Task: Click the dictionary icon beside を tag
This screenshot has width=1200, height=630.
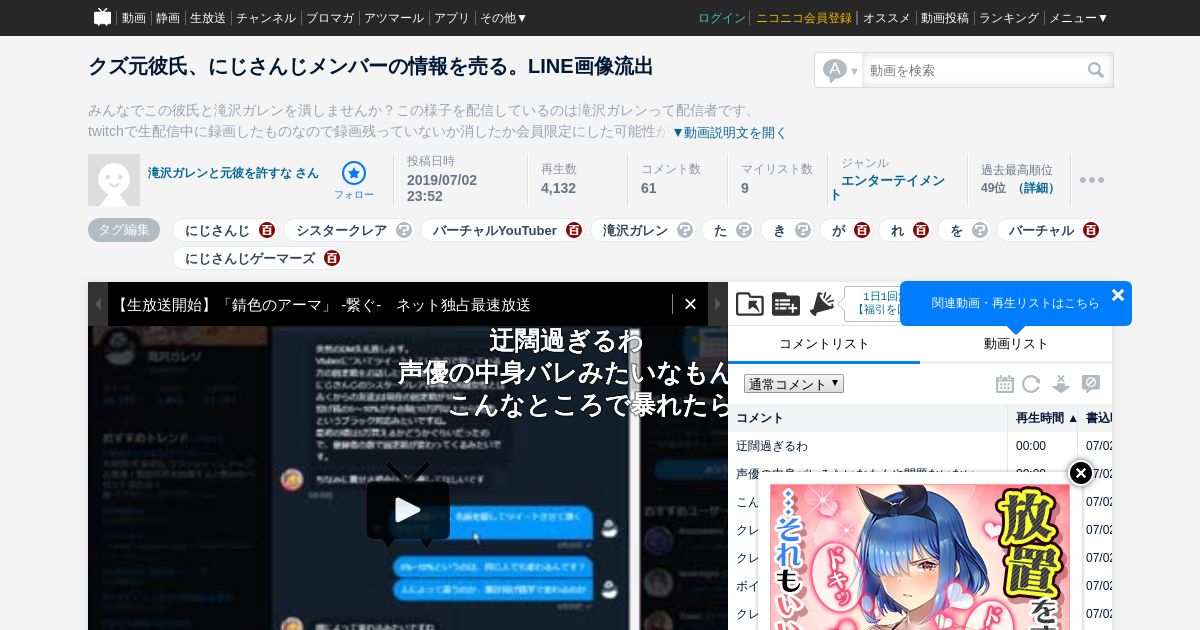Action: 979,230
